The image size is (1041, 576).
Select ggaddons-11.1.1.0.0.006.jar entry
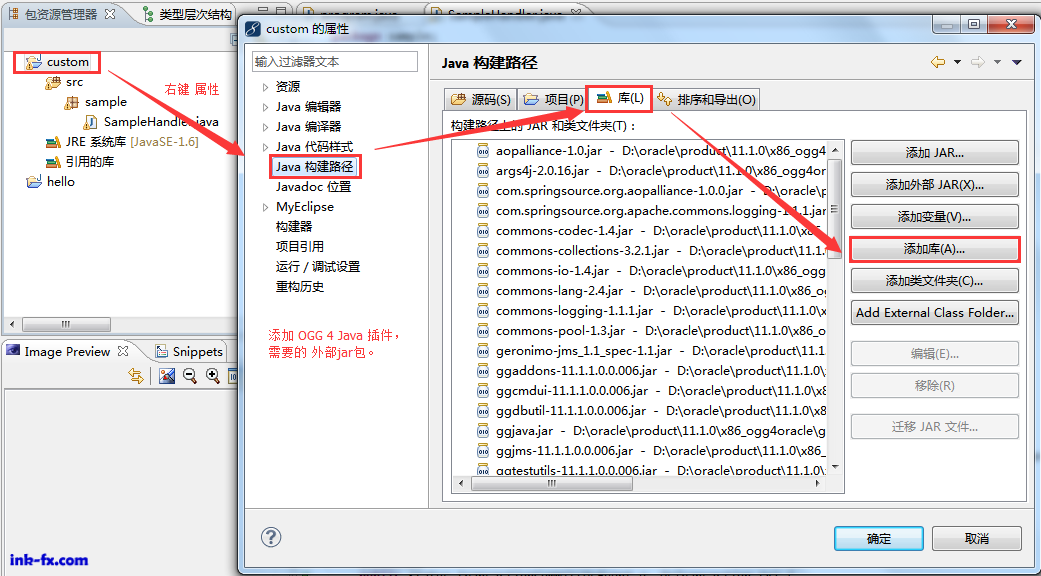coord(651,370)
